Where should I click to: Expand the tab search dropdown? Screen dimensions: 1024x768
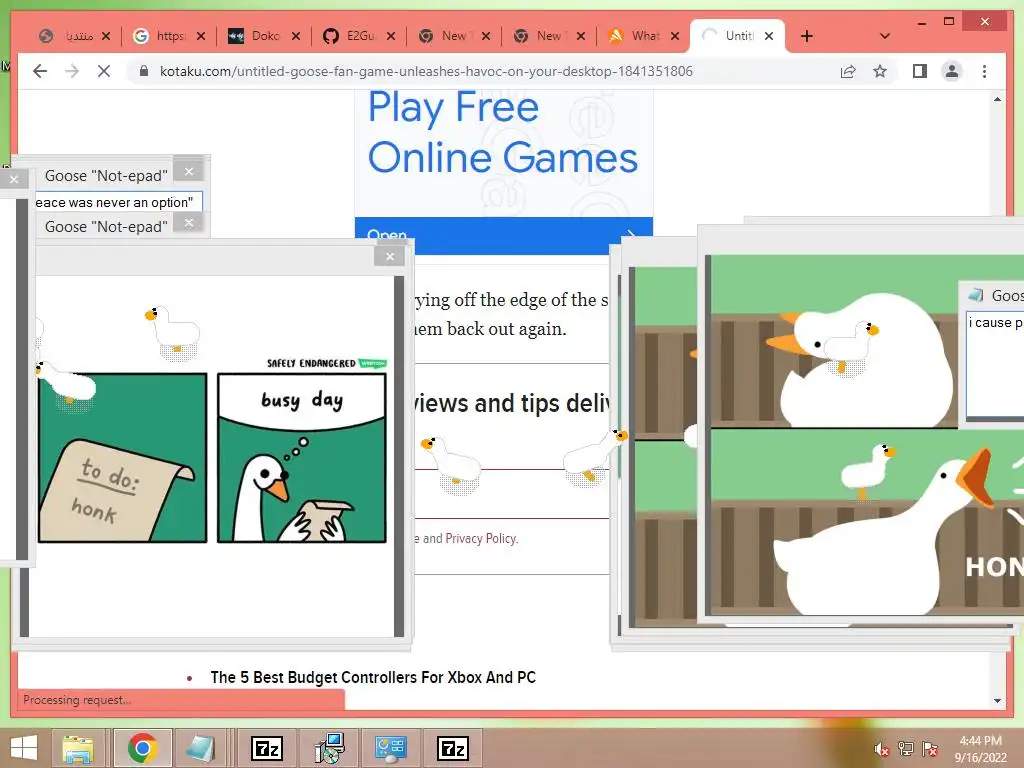[885, 36]
